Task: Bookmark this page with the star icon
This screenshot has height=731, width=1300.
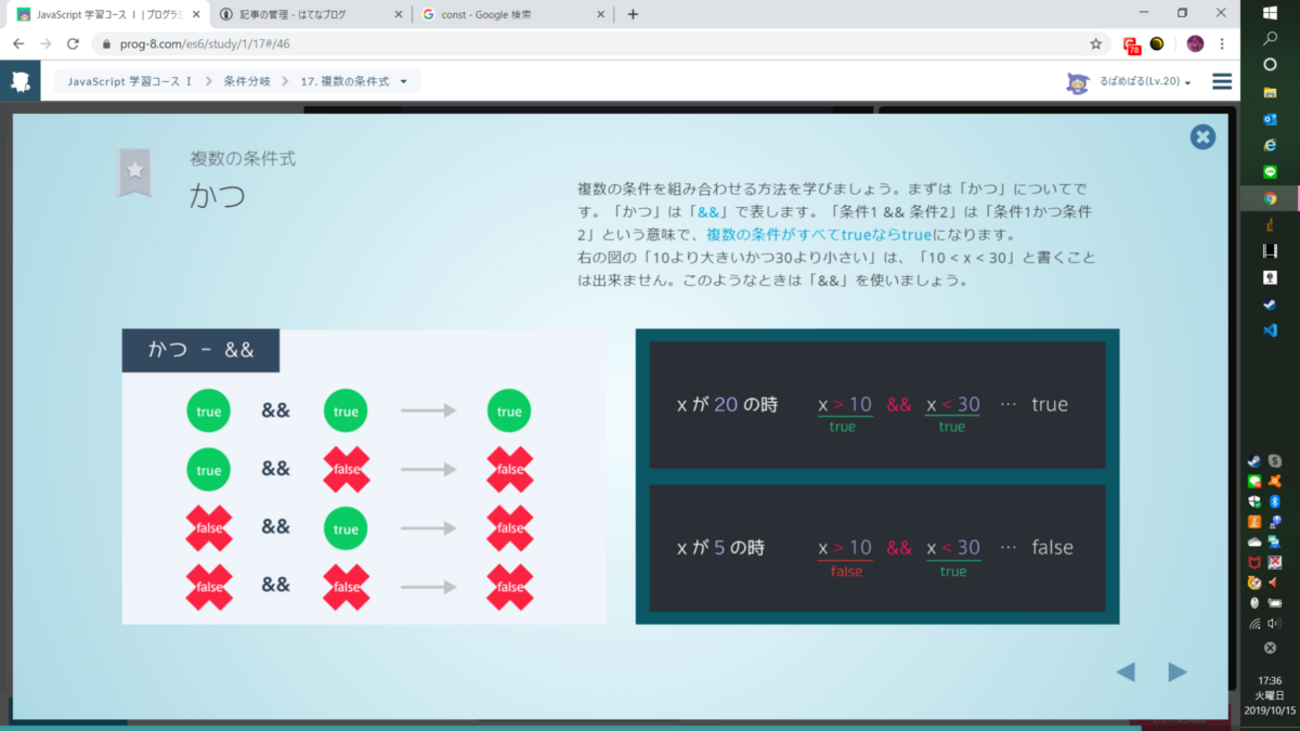Action: point(1096,44)
